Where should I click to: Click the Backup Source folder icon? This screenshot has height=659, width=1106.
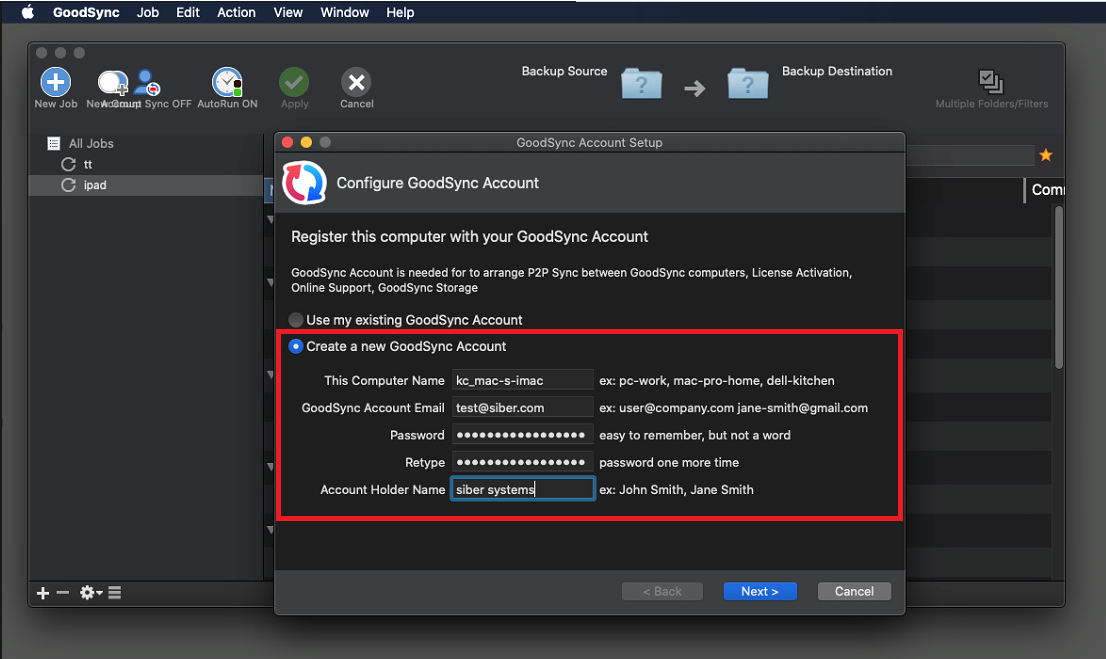(641, 84)
